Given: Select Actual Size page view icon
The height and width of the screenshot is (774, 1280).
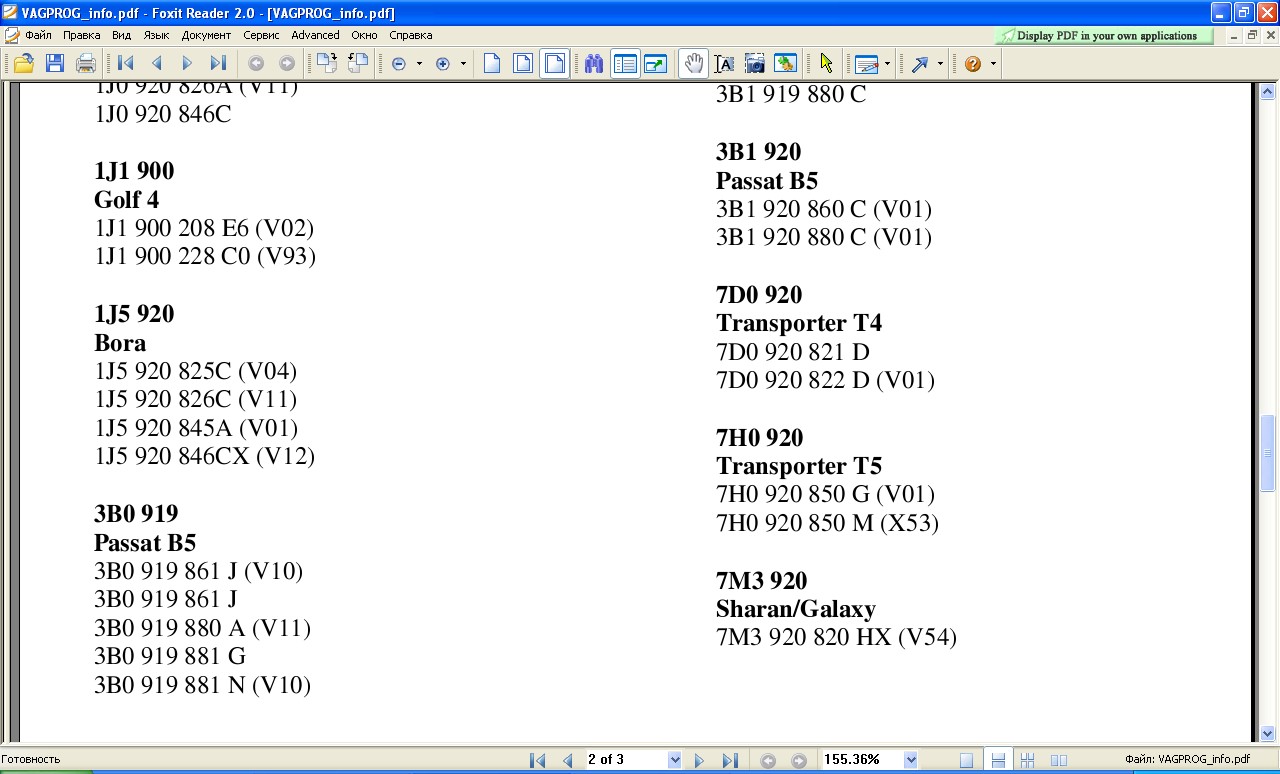Looking at the screenshot, I should coord(492,63).
